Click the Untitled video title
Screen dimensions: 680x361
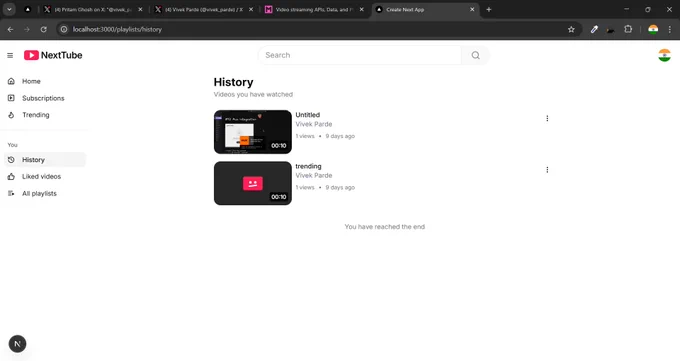(307, 115)
